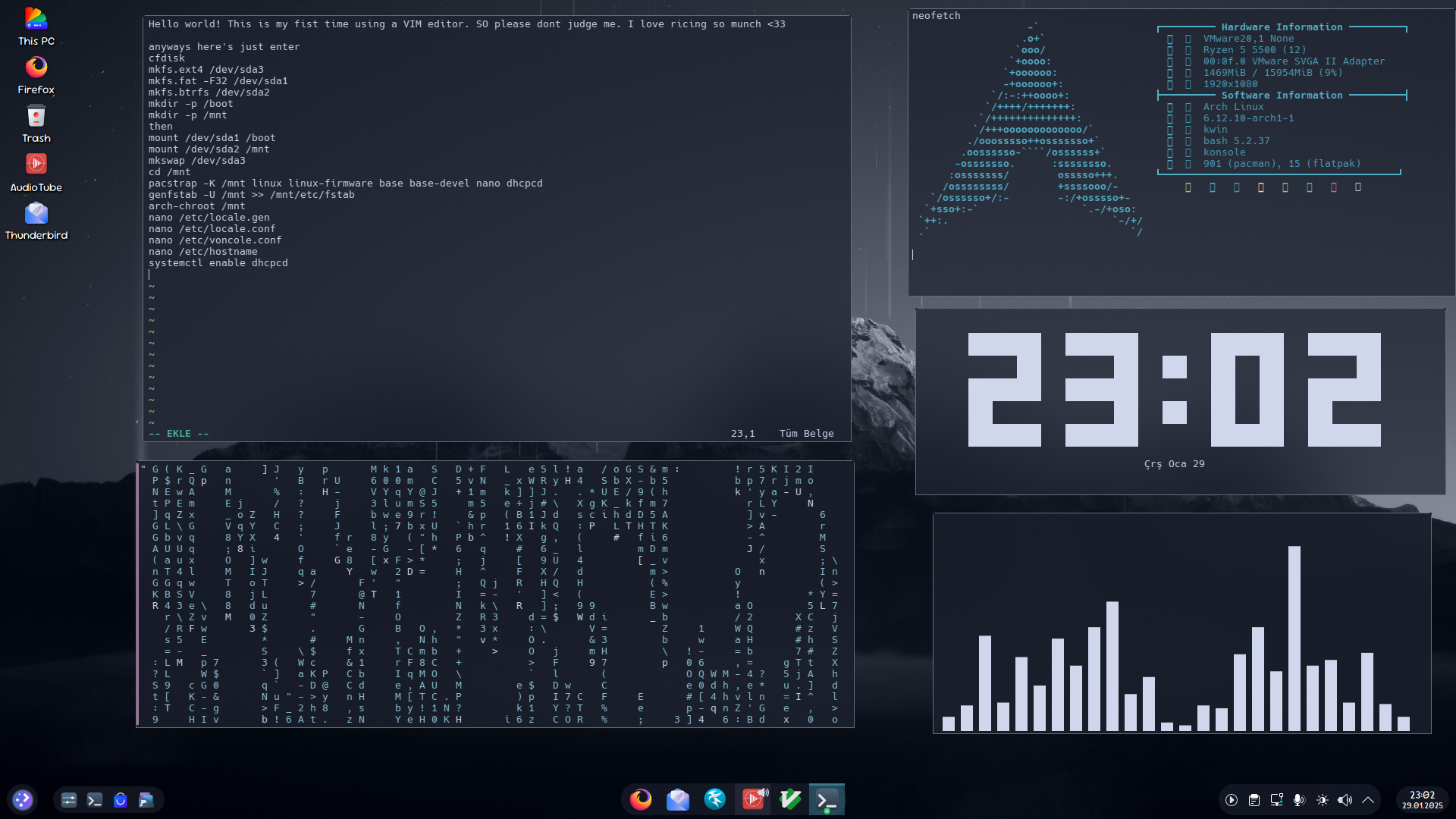The image size is (1456, 819).
Task: Click the 'mount /dev/sda1 /boot' line
Action: [x=212, y=138]
